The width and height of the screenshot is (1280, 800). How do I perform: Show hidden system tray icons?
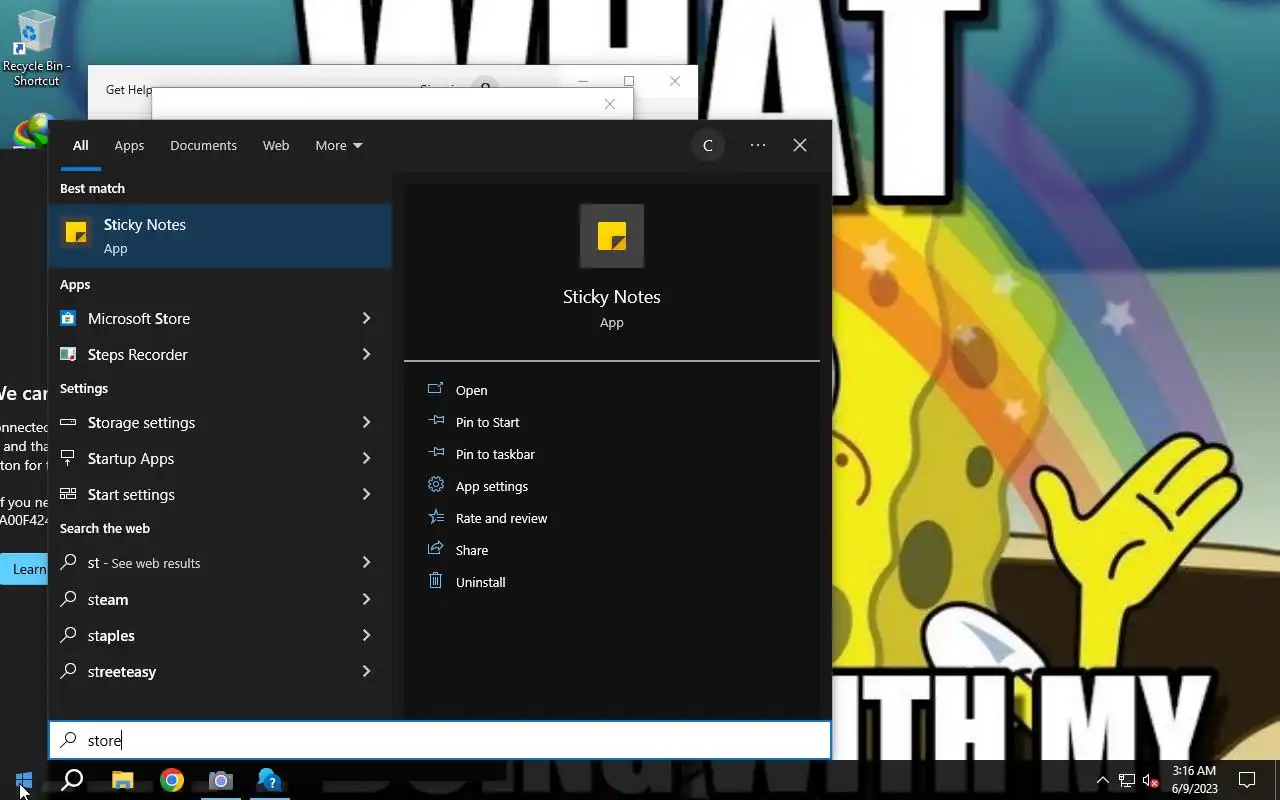pyautogui.click(x=1102, y=780)
